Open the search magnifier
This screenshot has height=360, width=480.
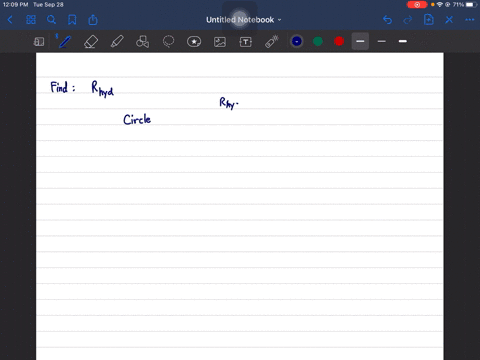51,20
